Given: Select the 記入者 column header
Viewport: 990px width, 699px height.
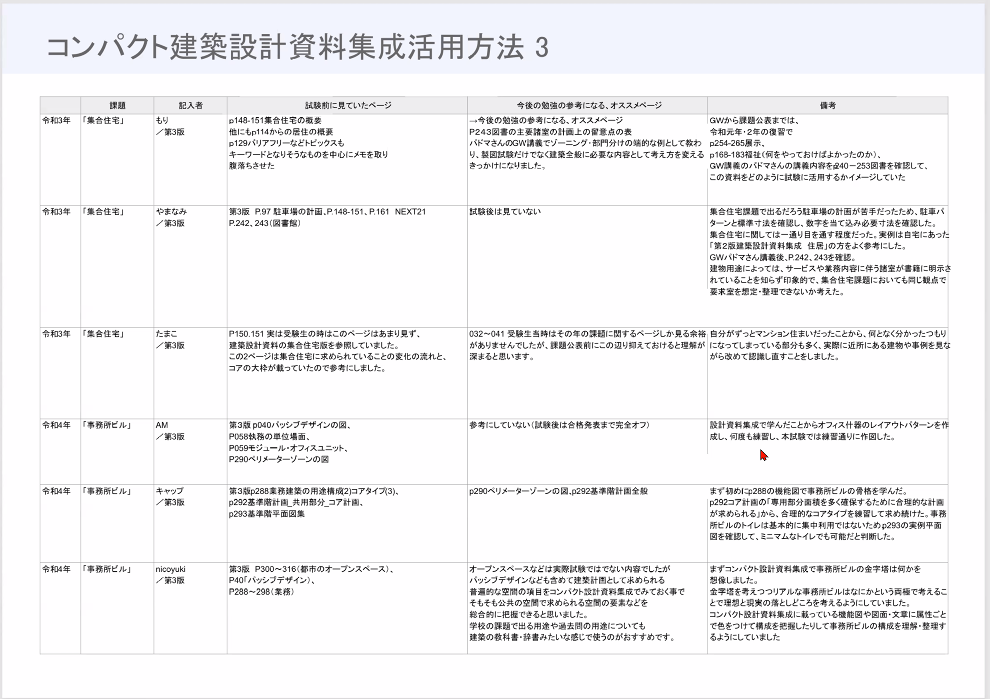Looking at the screenshot, I should 190,105.
